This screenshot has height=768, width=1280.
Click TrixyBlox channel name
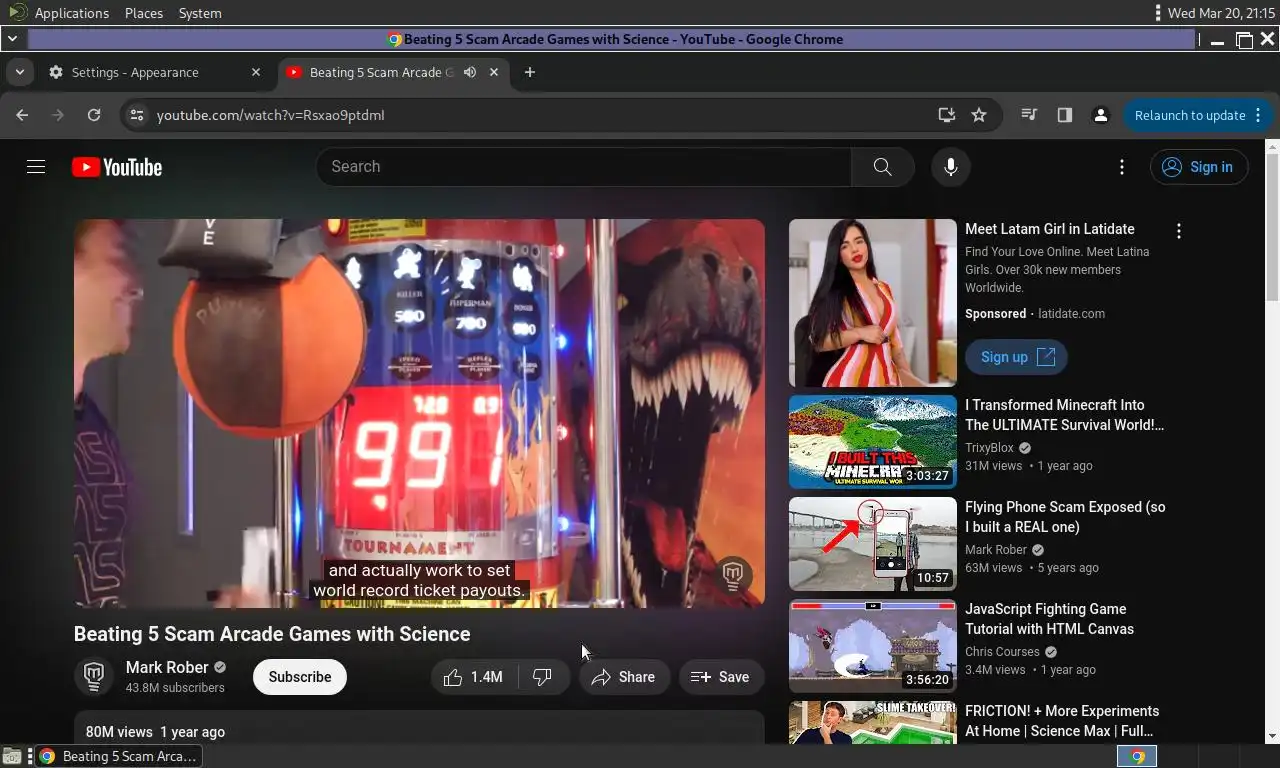click(x=989, y=448)
